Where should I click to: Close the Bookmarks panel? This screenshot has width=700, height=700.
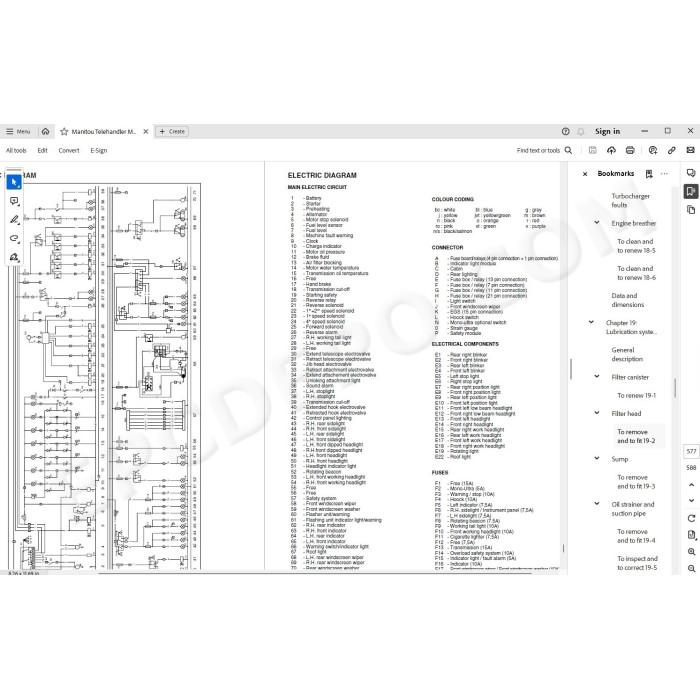pos(585,174)
